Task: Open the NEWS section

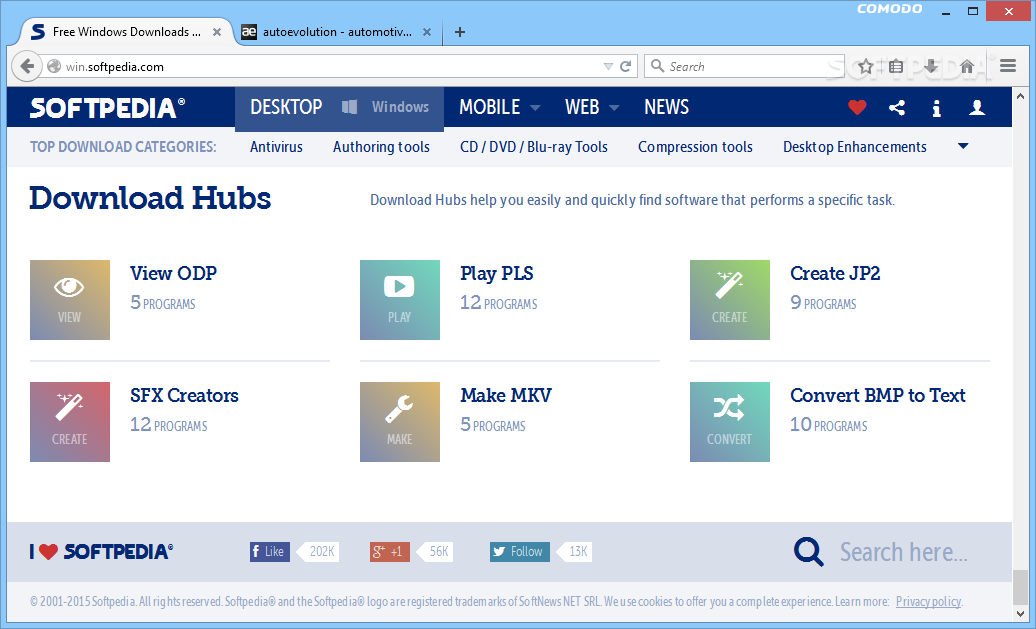Action: tap(666, 107)
